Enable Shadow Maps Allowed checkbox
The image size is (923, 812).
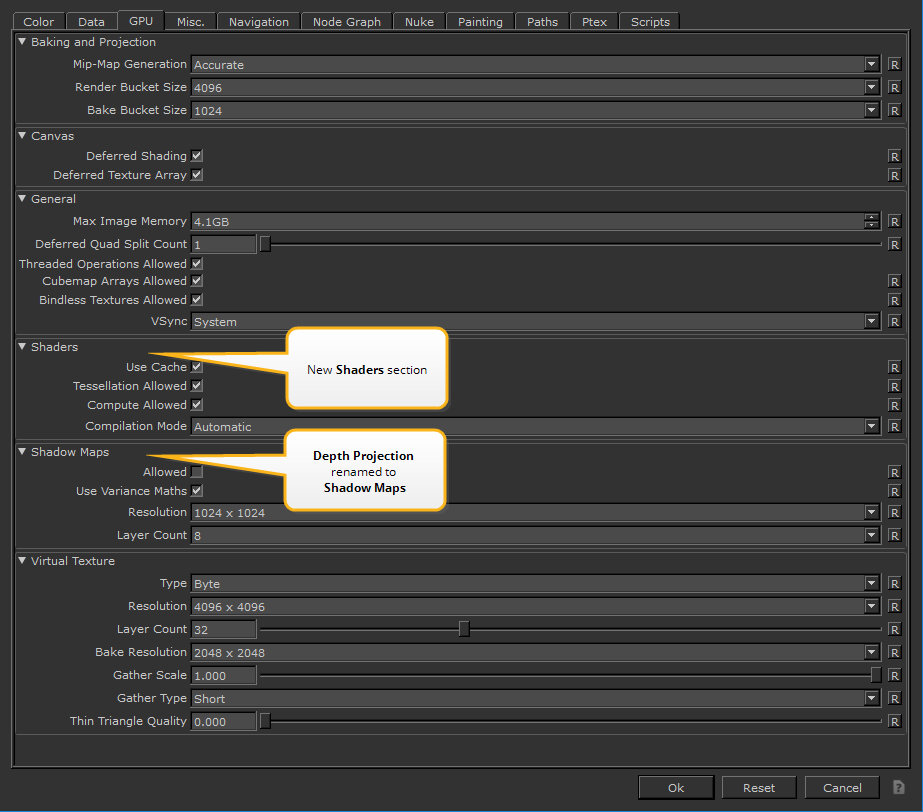(197, 472)
